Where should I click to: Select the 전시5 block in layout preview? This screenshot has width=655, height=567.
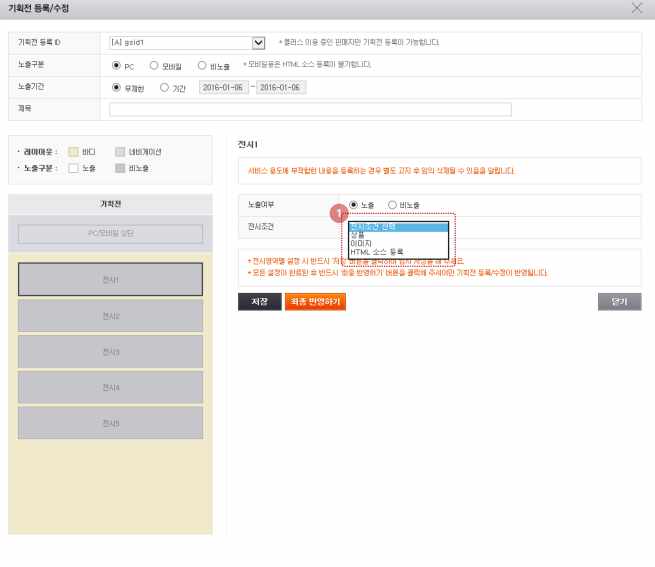(110, 423)
